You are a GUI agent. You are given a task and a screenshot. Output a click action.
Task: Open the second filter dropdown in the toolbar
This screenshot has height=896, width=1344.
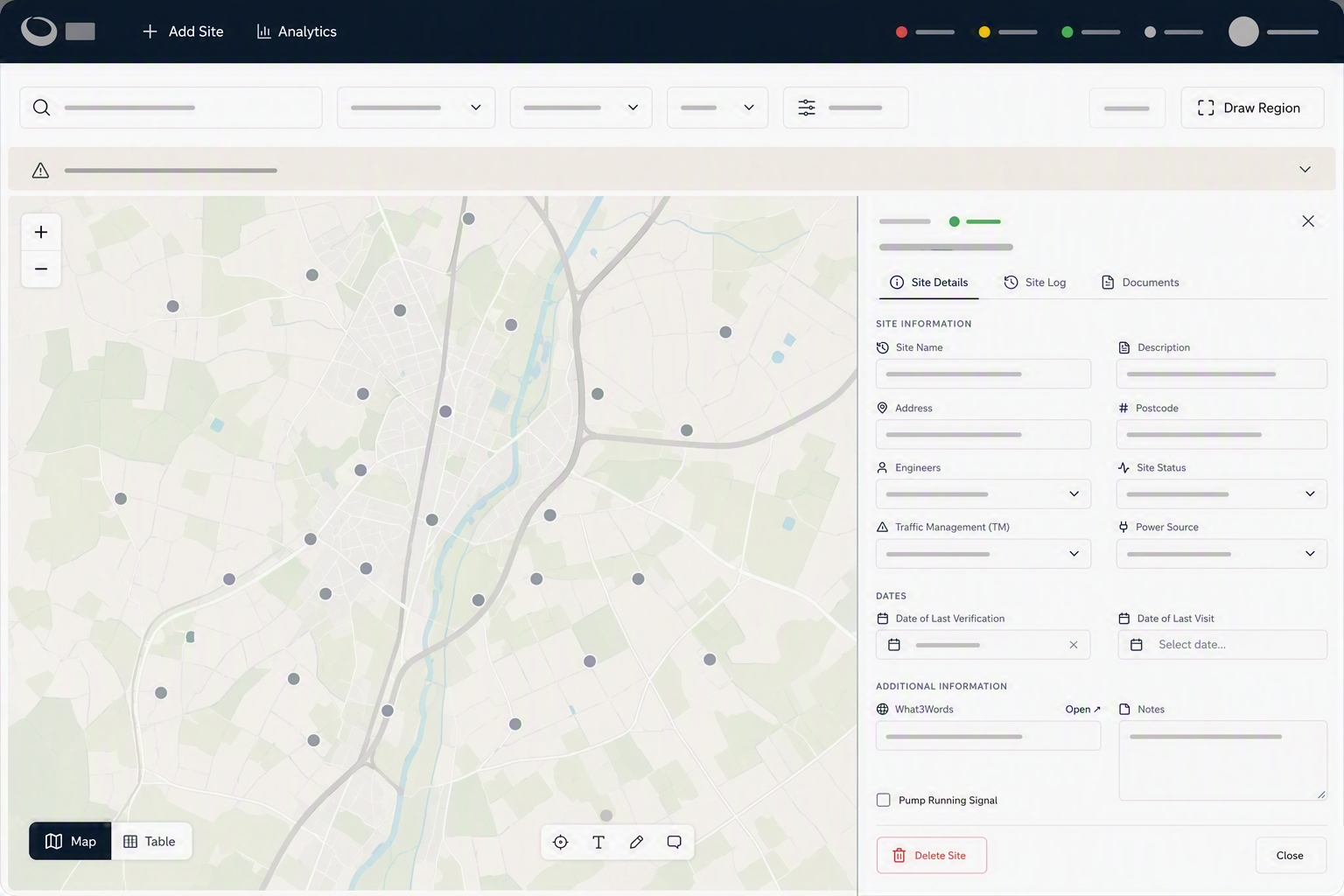coord(581,108)
